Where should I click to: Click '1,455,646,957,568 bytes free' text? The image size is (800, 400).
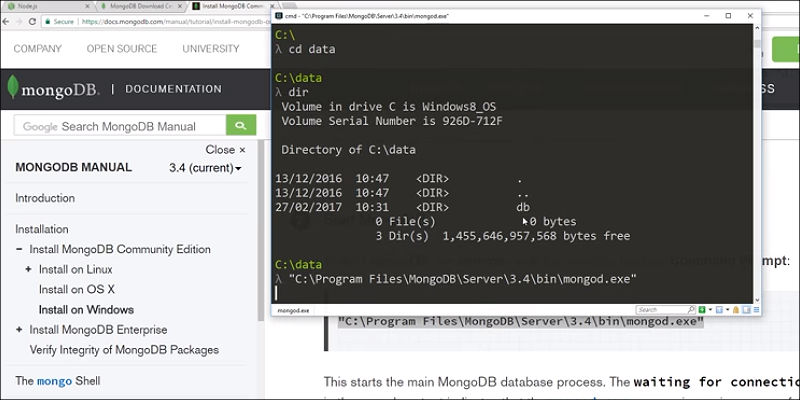pos(536,236)
